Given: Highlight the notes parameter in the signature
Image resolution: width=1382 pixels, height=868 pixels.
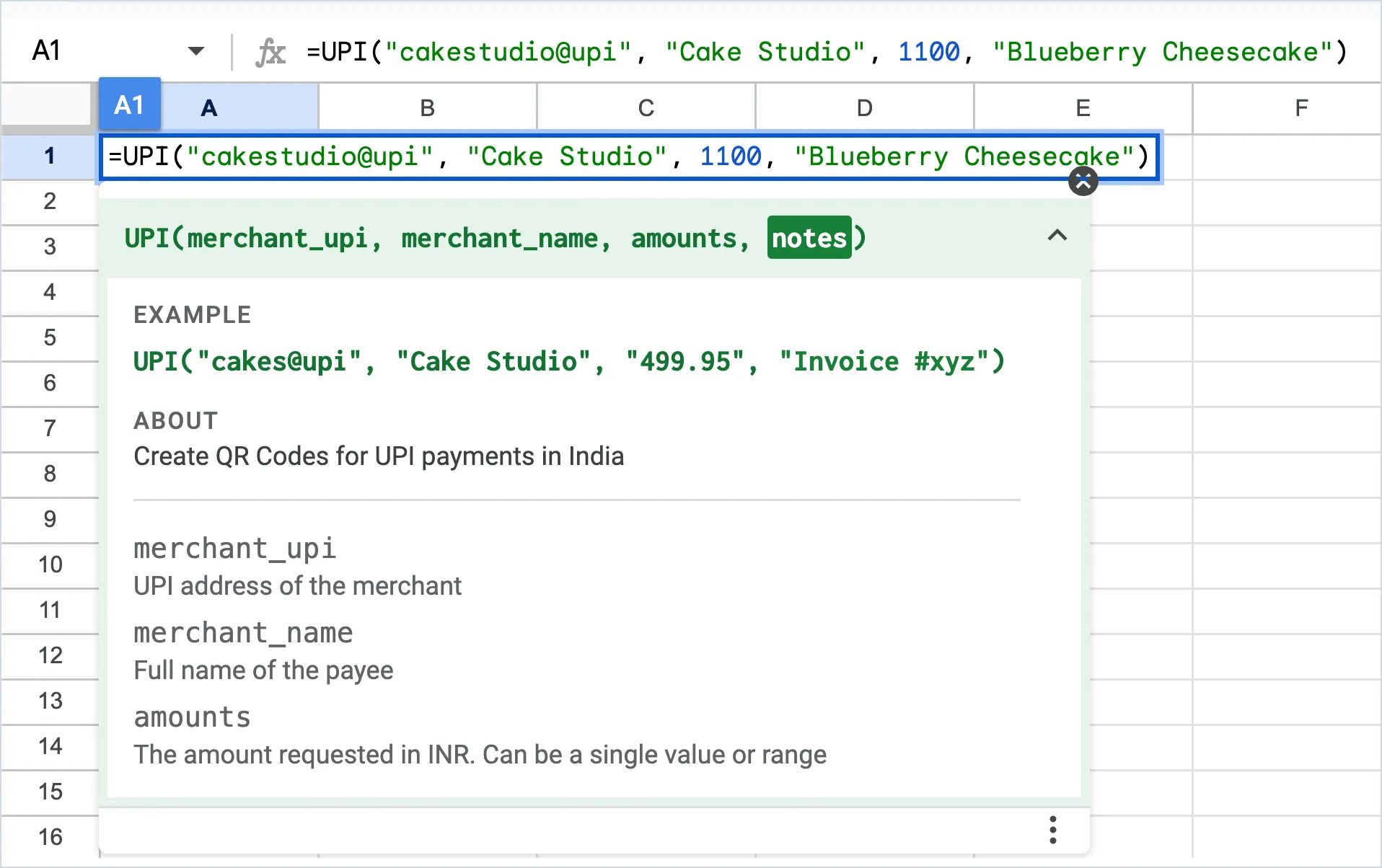Looking at the screenshot, I should (x=808, y=237).
